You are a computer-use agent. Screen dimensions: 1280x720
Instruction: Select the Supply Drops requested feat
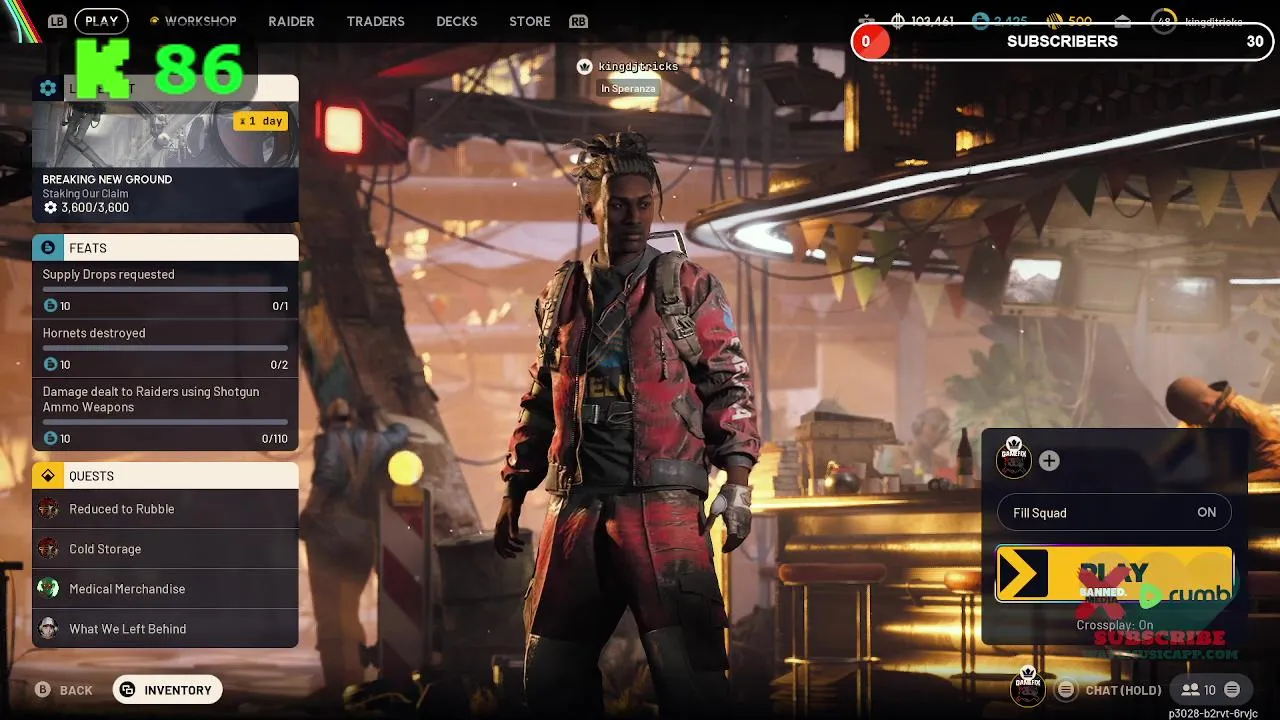pyautogui.click(x=165, y=290)
